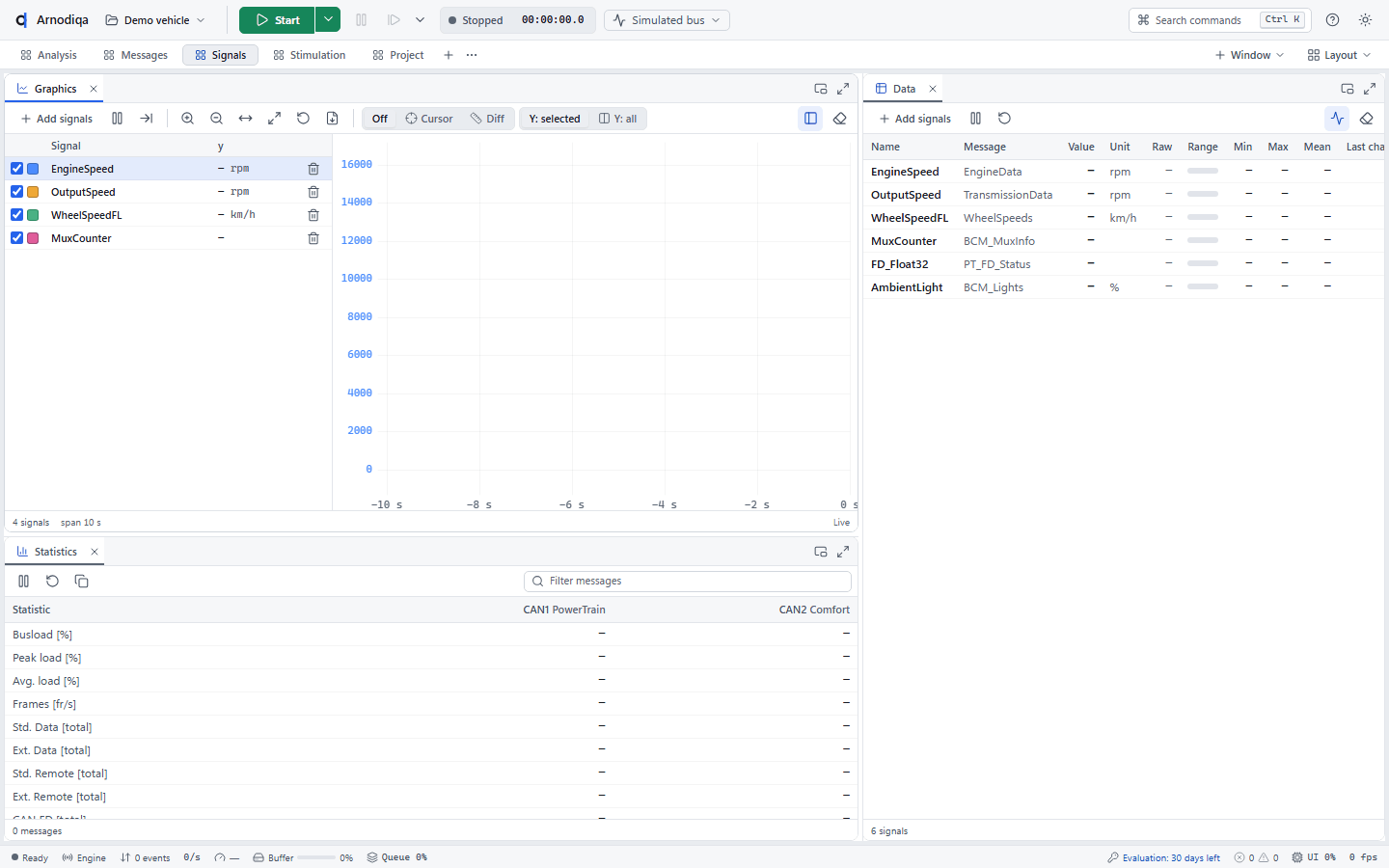Viewport: 1389px width, 868px height.
Task: Click the OutputSpeed orange color swatch
Action: (33, 192)
